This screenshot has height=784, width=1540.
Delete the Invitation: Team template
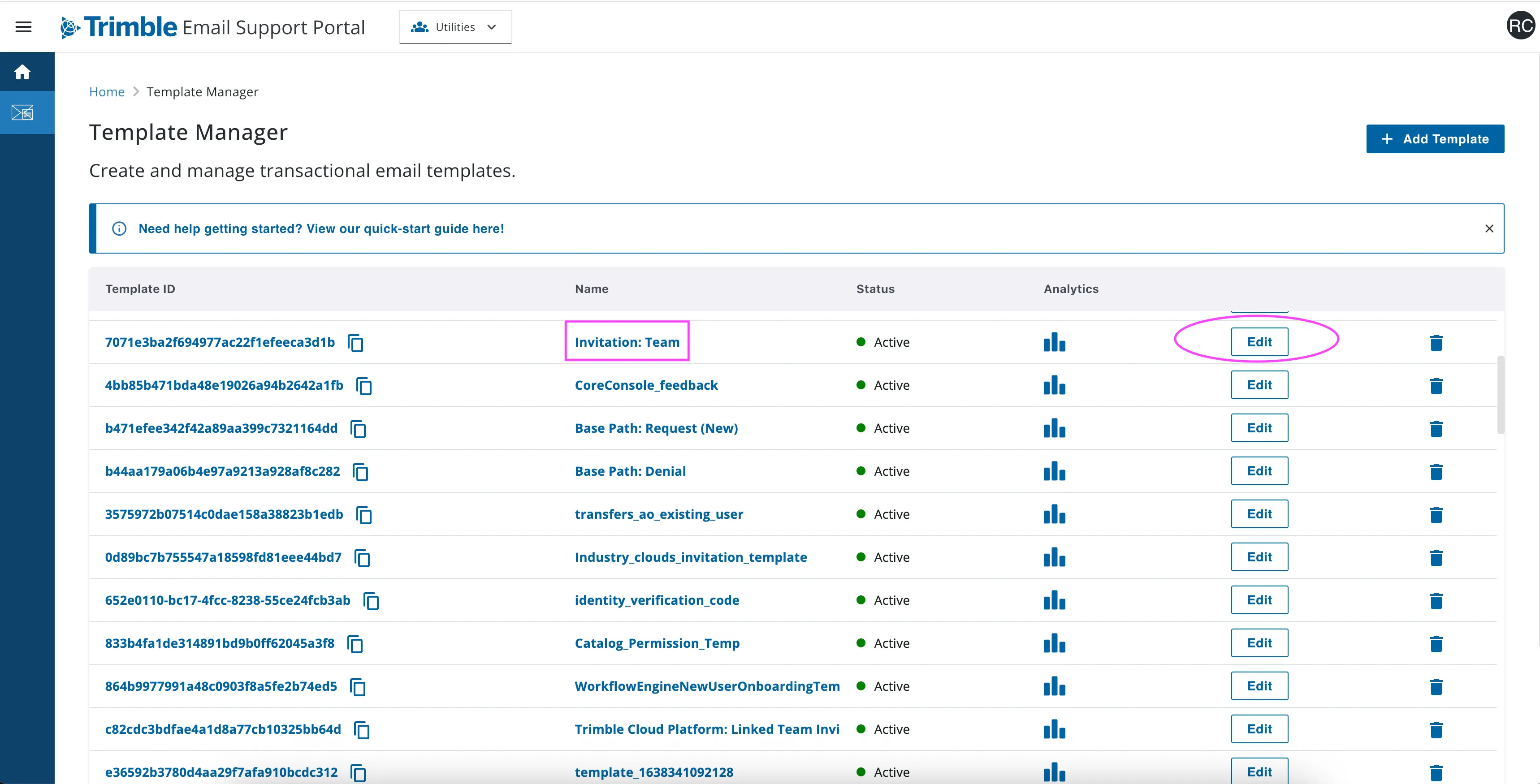1436,343
